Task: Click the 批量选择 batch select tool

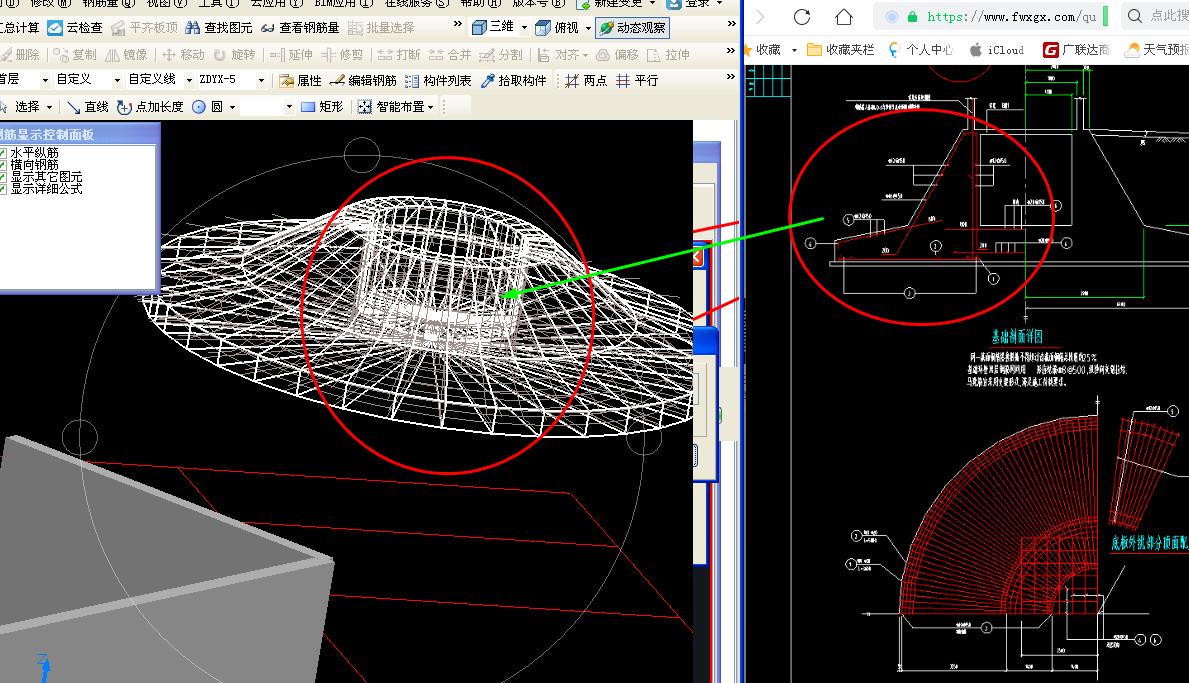Action: tap(381, 27)
